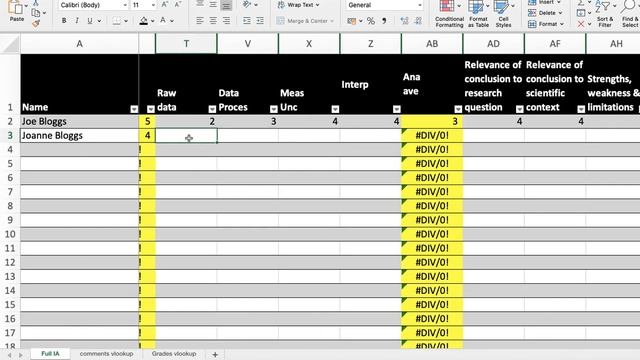Apply Percent Style format
Viewport: 640px width, 360px height.
click(371, 21)
